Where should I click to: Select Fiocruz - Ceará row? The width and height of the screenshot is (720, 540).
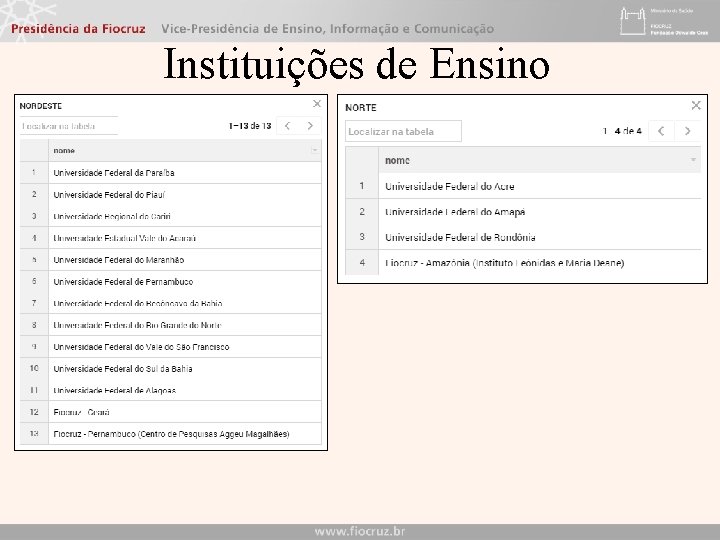coord(171,412)
